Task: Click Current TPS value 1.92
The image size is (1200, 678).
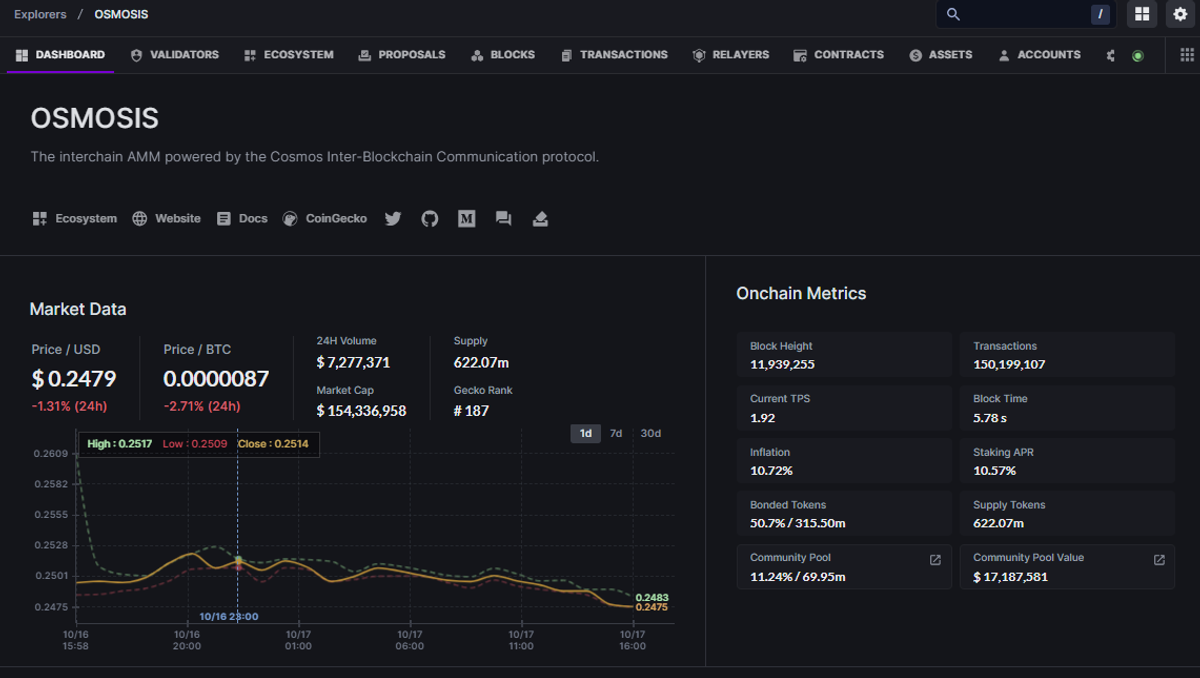Action: (762, 417)
